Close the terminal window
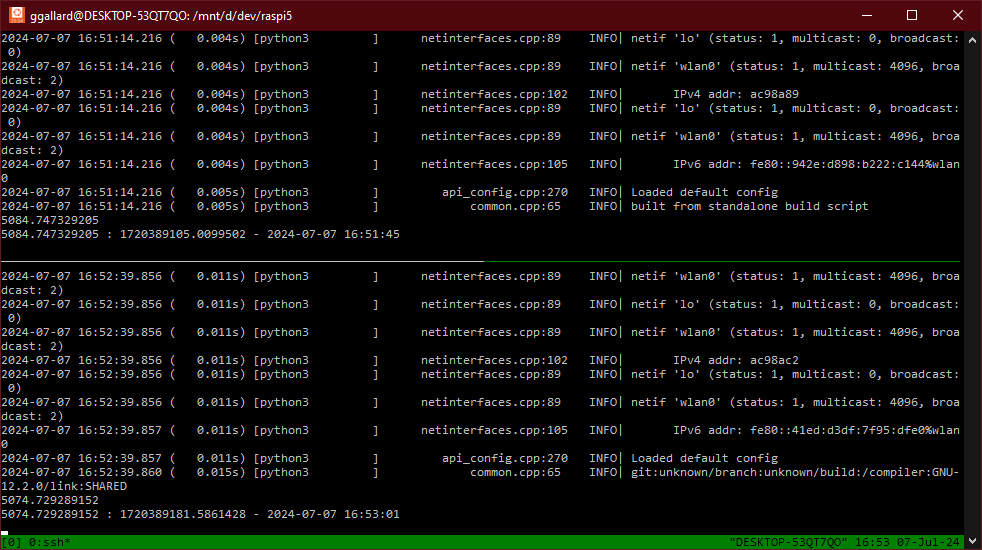Image resolution: width=982 pixels, height=550 pixels. [958, 15]
